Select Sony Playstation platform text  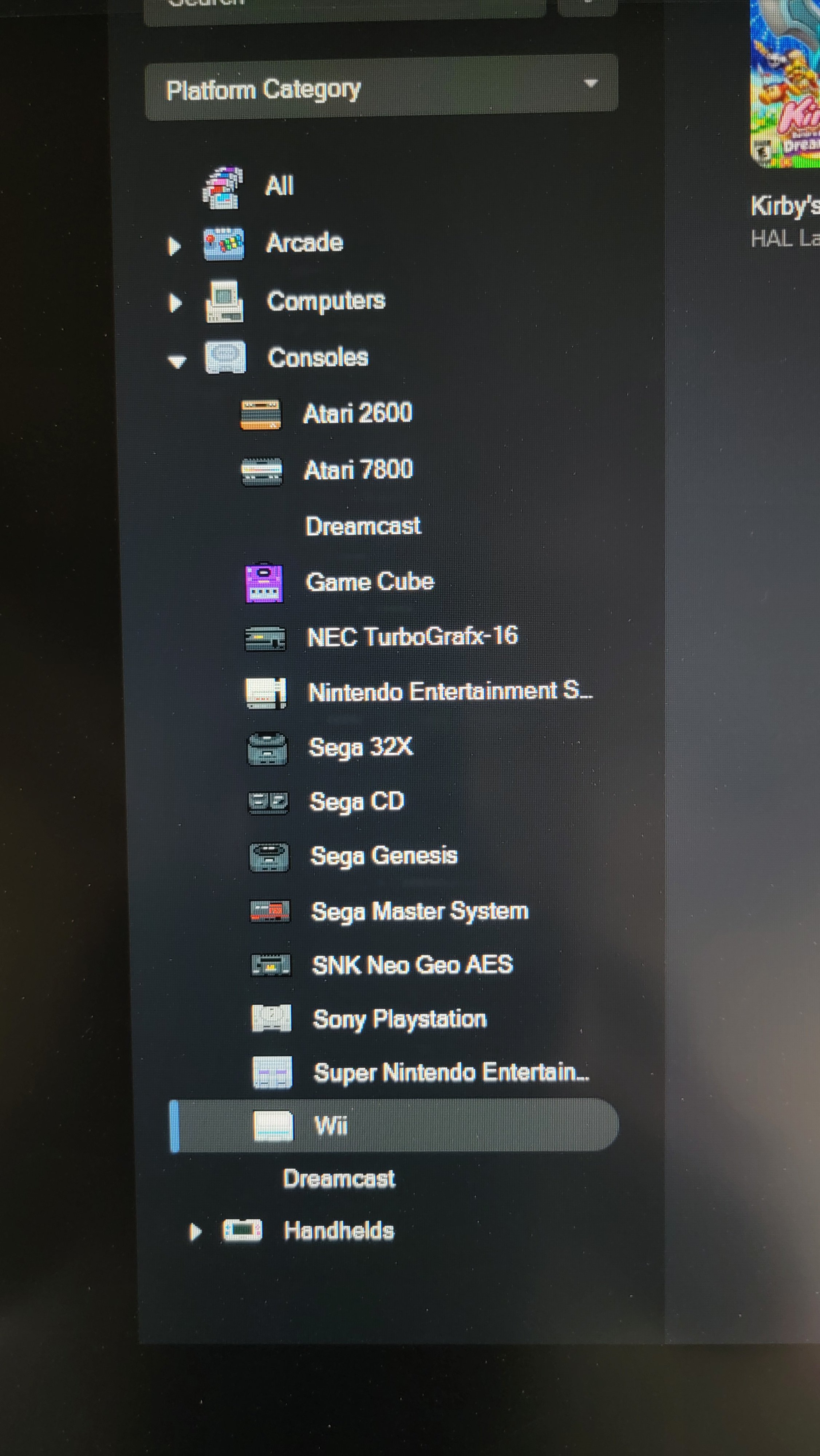point(400,1019)
